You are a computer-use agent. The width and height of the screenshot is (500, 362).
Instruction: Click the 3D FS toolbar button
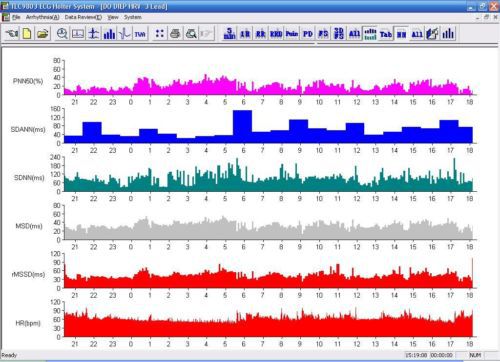(x=339, y=34)
